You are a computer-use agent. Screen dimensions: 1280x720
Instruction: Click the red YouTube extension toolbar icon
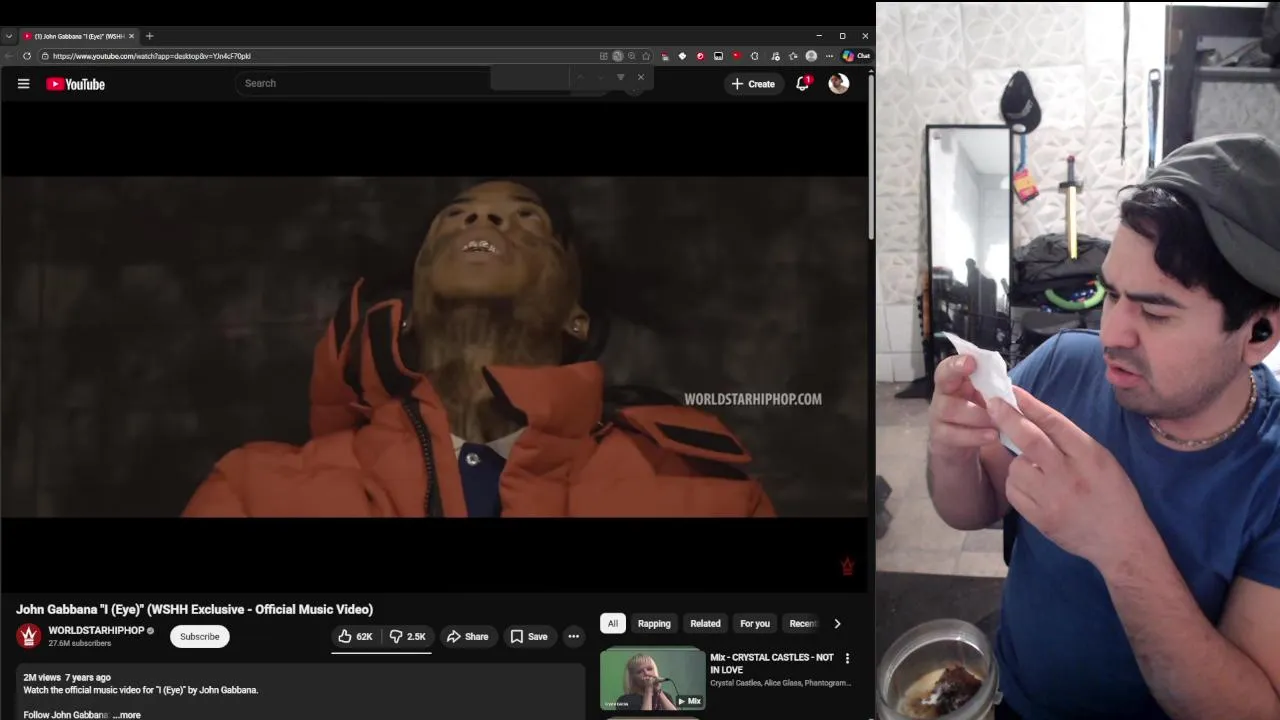(737, 56)
